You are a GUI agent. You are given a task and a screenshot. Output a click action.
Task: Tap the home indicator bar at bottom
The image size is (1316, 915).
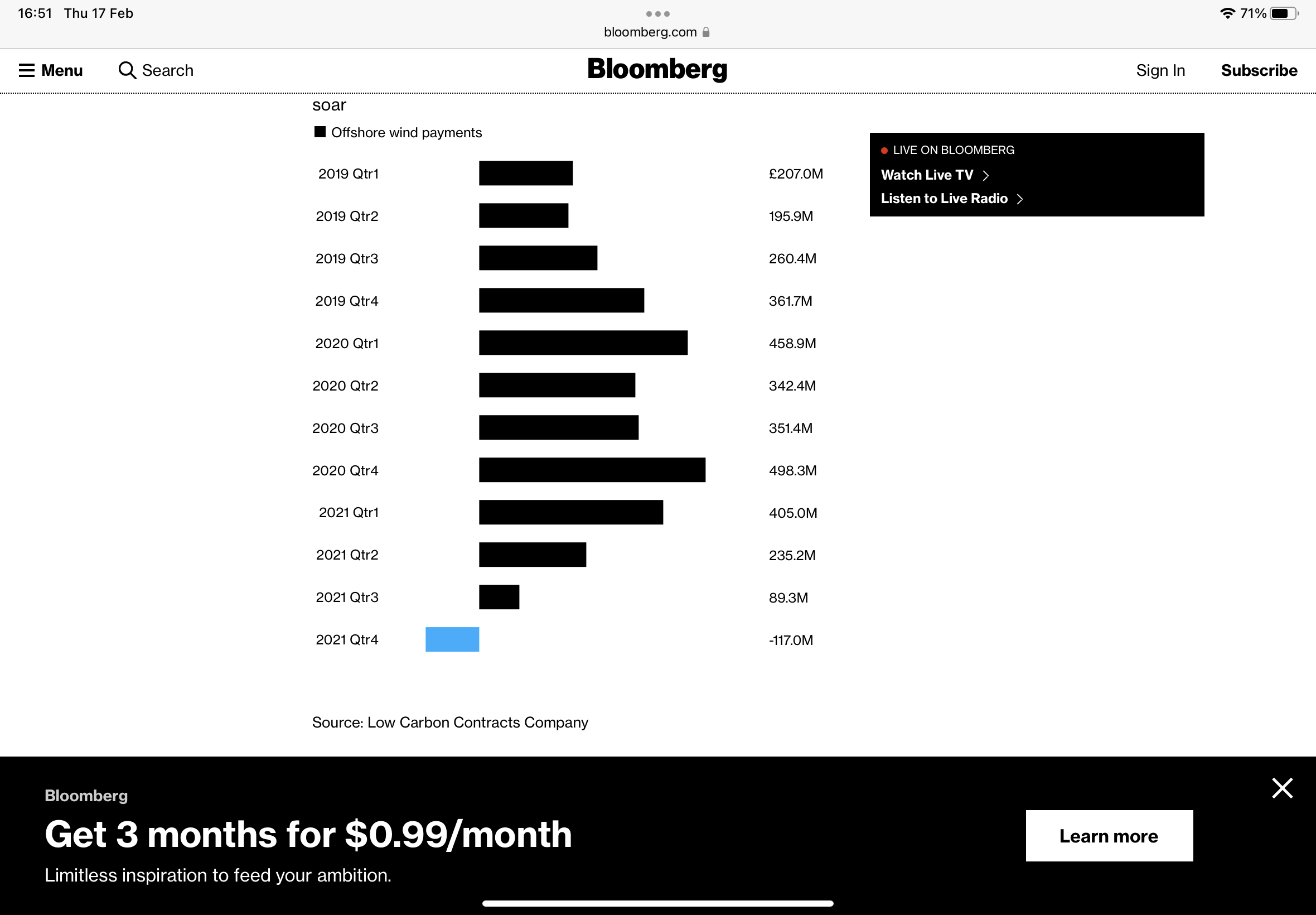(657, 903)
